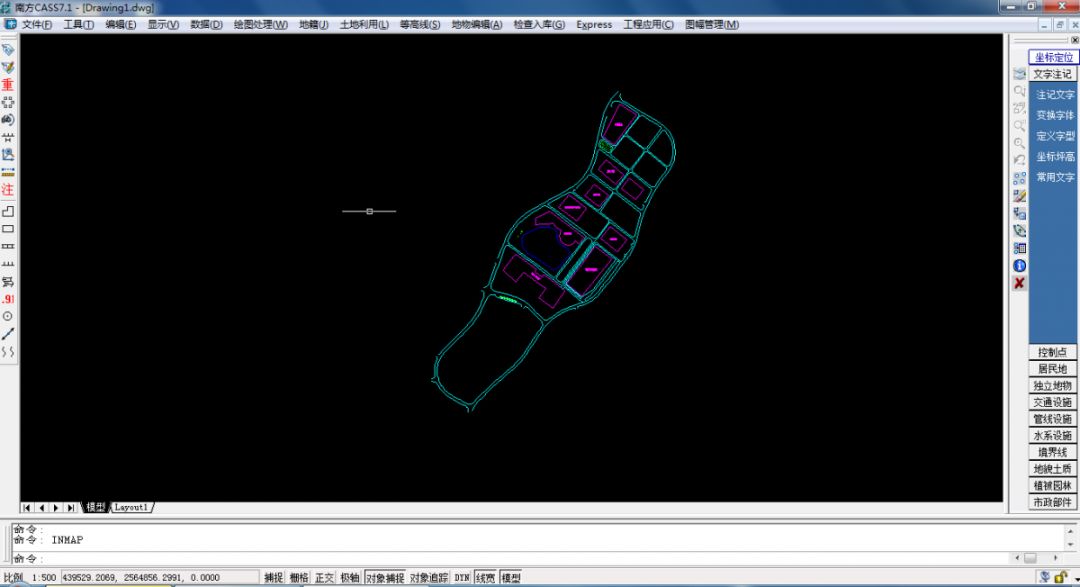1080x587 pixels.
Task: Open the 土地利用(L) menu
Action: [x=364, y=25]
